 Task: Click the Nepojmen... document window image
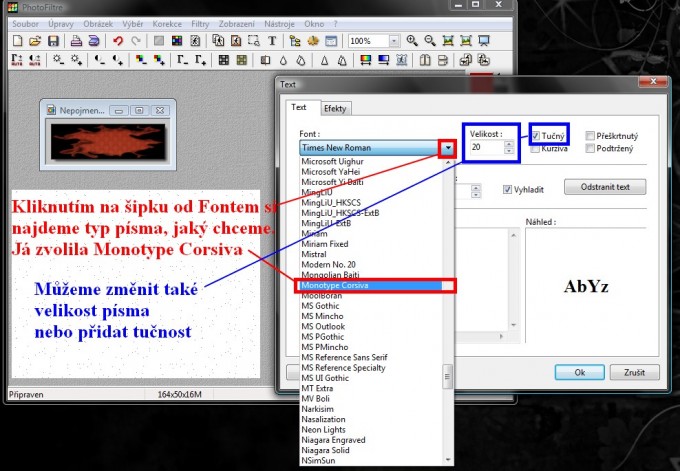108,141
